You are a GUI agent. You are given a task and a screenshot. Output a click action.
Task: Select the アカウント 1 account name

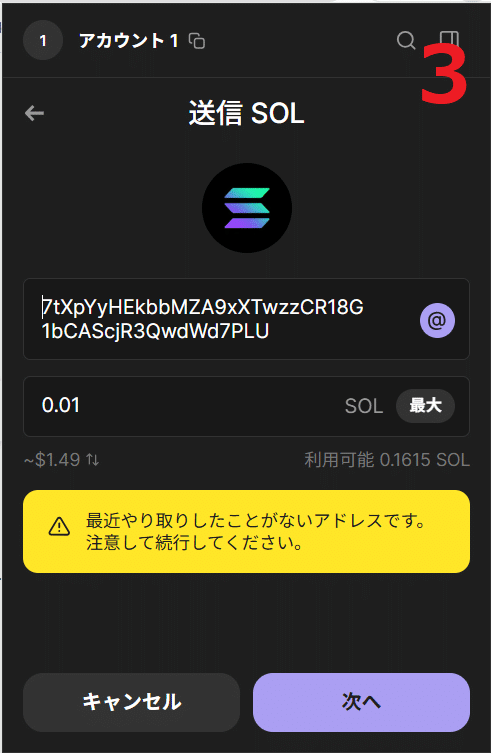[128, 41]
